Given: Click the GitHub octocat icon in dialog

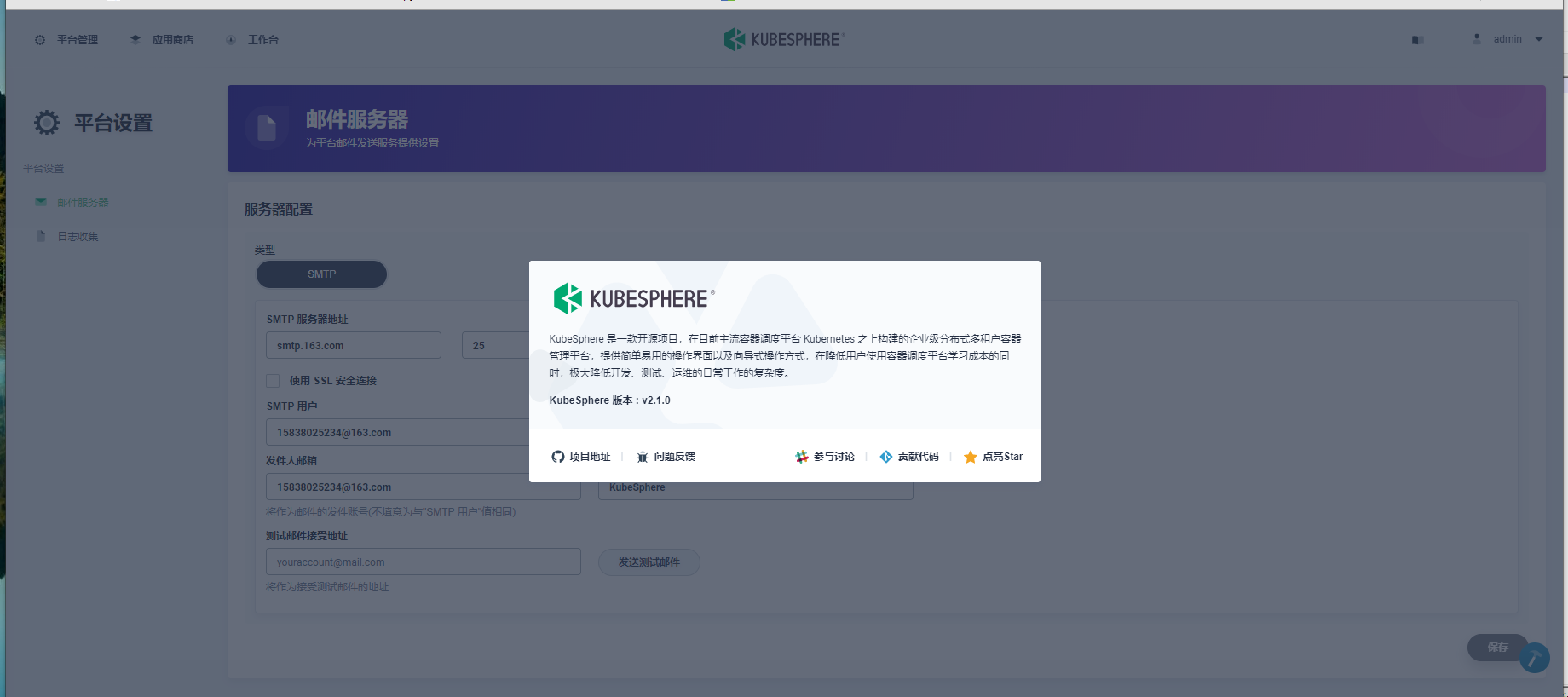Looking at the screenshot, I should (558, 457).
